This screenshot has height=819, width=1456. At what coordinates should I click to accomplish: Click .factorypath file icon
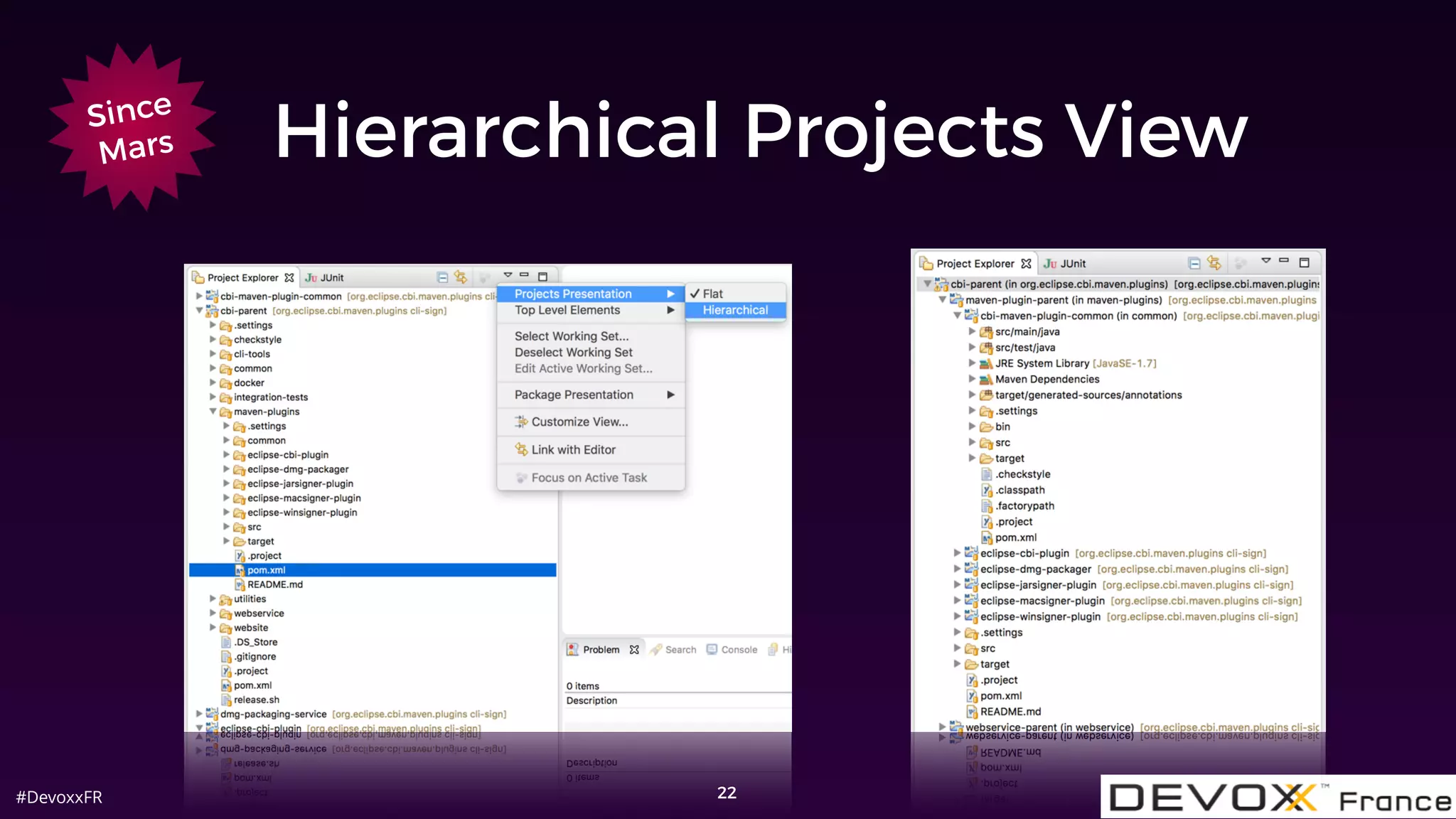987,506
